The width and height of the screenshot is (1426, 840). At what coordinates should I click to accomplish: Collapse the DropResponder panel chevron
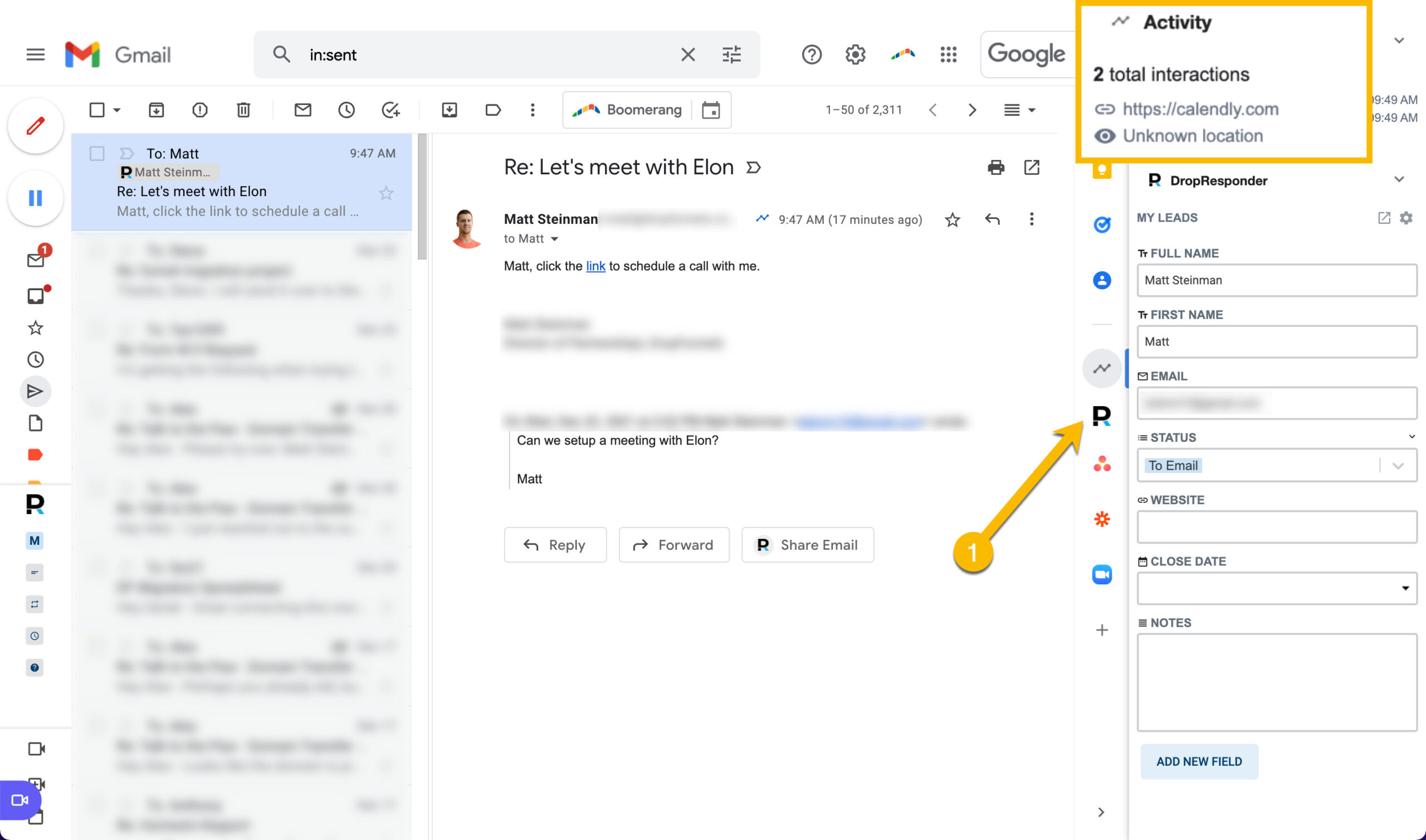tap(1399, 179)
